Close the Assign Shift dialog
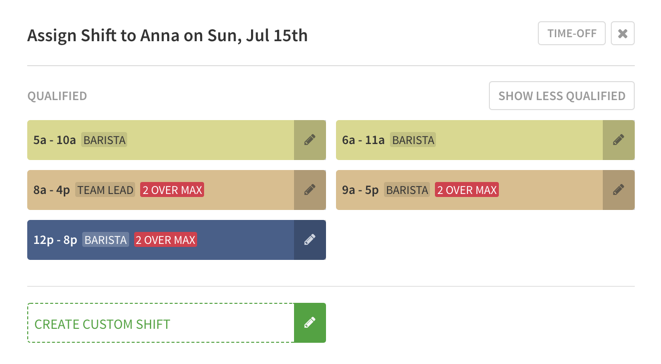The image size is (661, 364). click(x=623, y=33)
